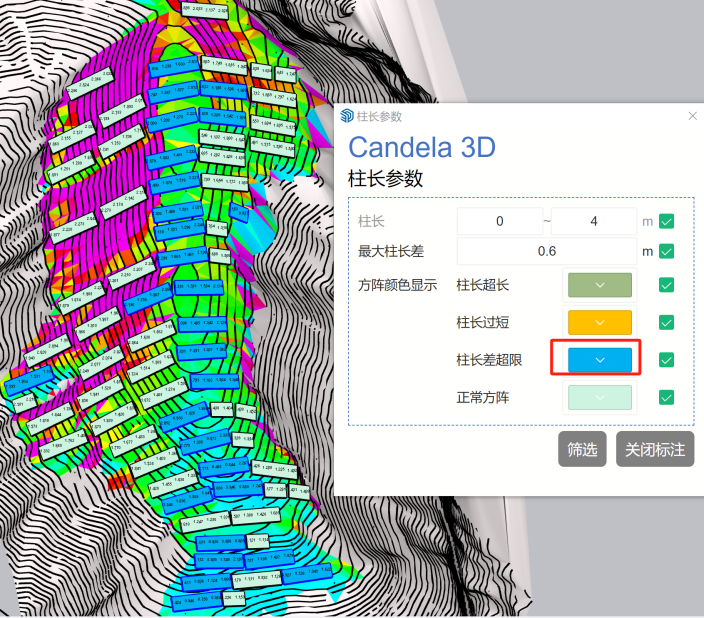Toggle the 正常方阵 display checkbox

pos(666,397)
